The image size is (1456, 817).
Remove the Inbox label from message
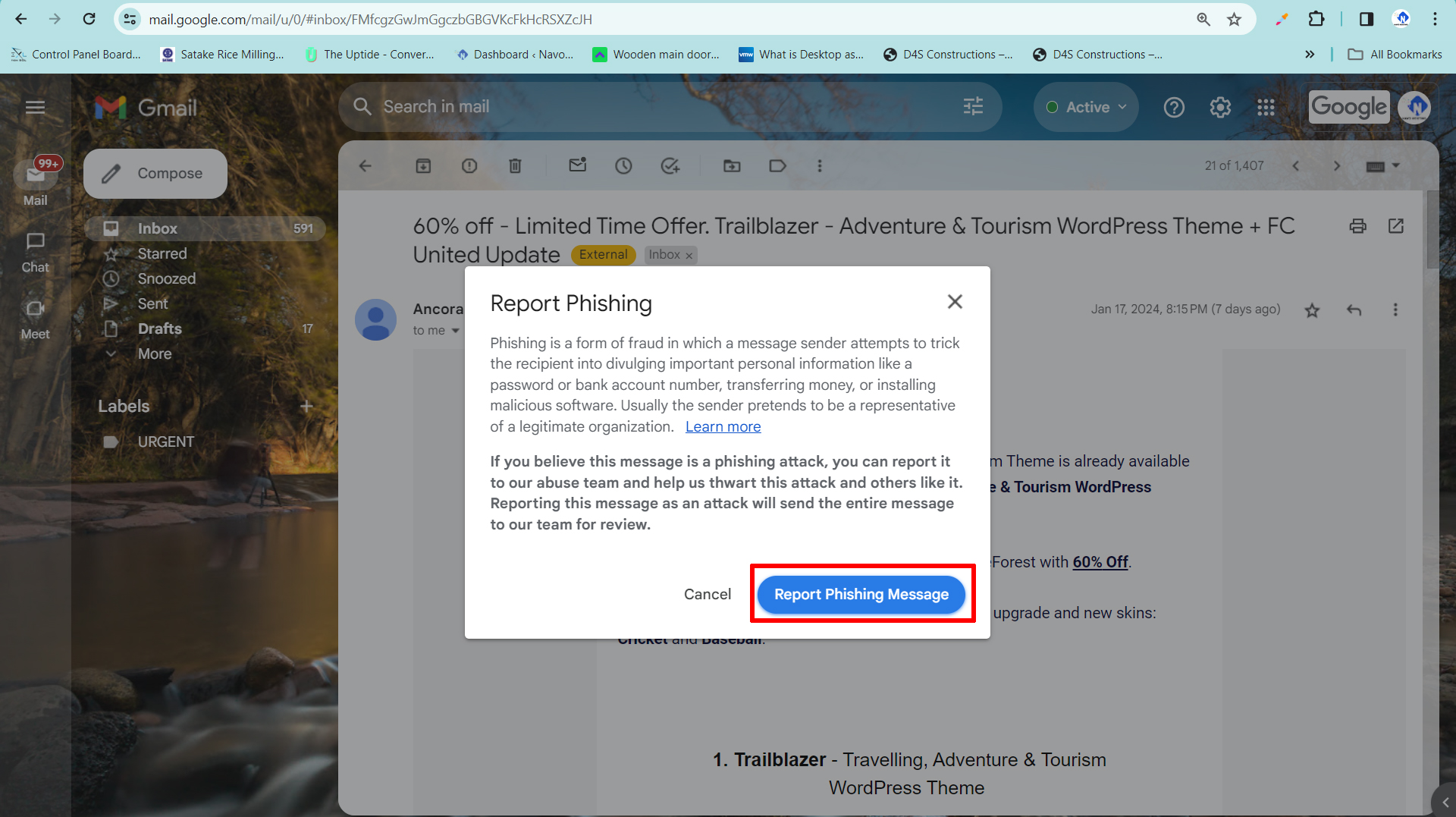689,256
